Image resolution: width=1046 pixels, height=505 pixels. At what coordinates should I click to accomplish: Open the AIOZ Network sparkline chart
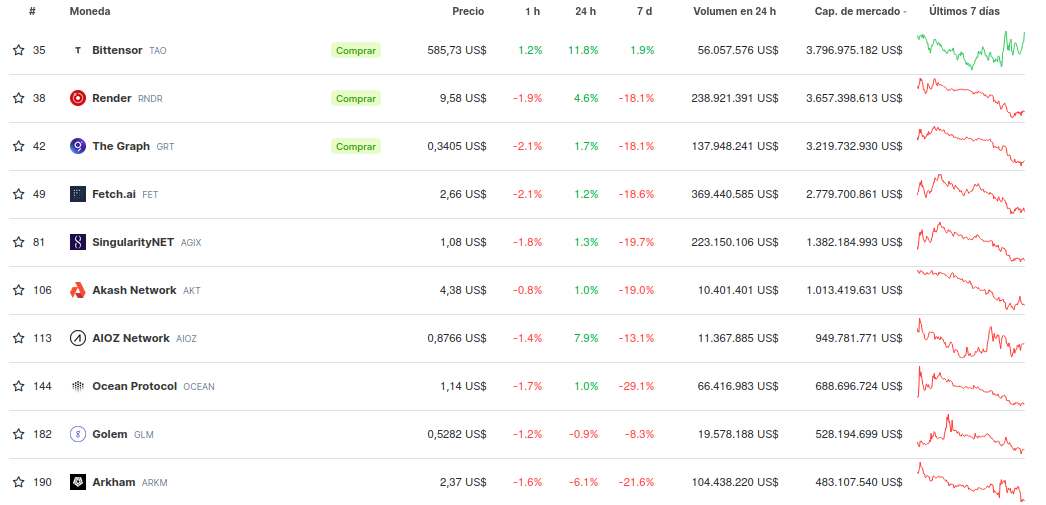[x=971, y=338]
